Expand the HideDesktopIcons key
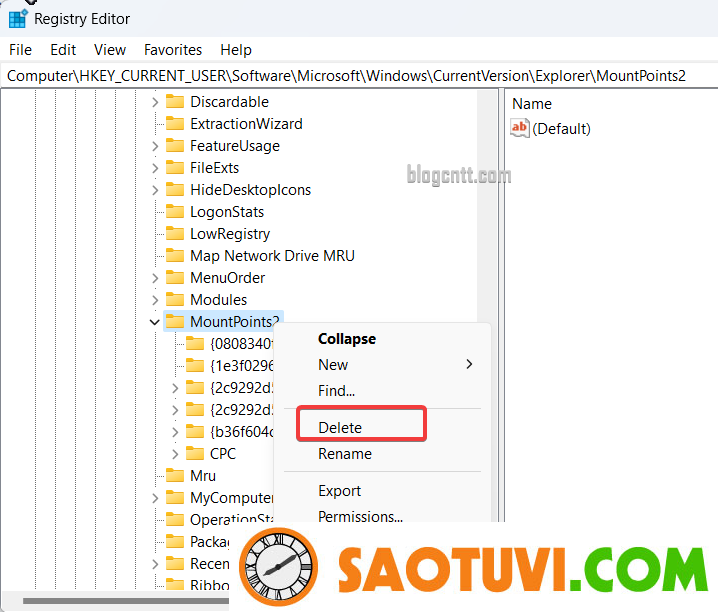This screenshot has width=718, height=612. [x=155, y=190]
